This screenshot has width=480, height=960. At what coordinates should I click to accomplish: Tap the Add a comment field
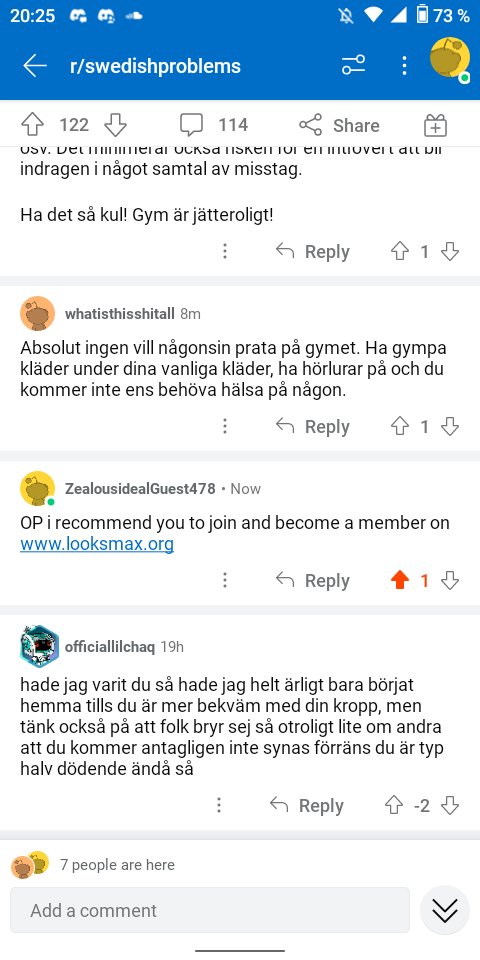click(209, 910)
